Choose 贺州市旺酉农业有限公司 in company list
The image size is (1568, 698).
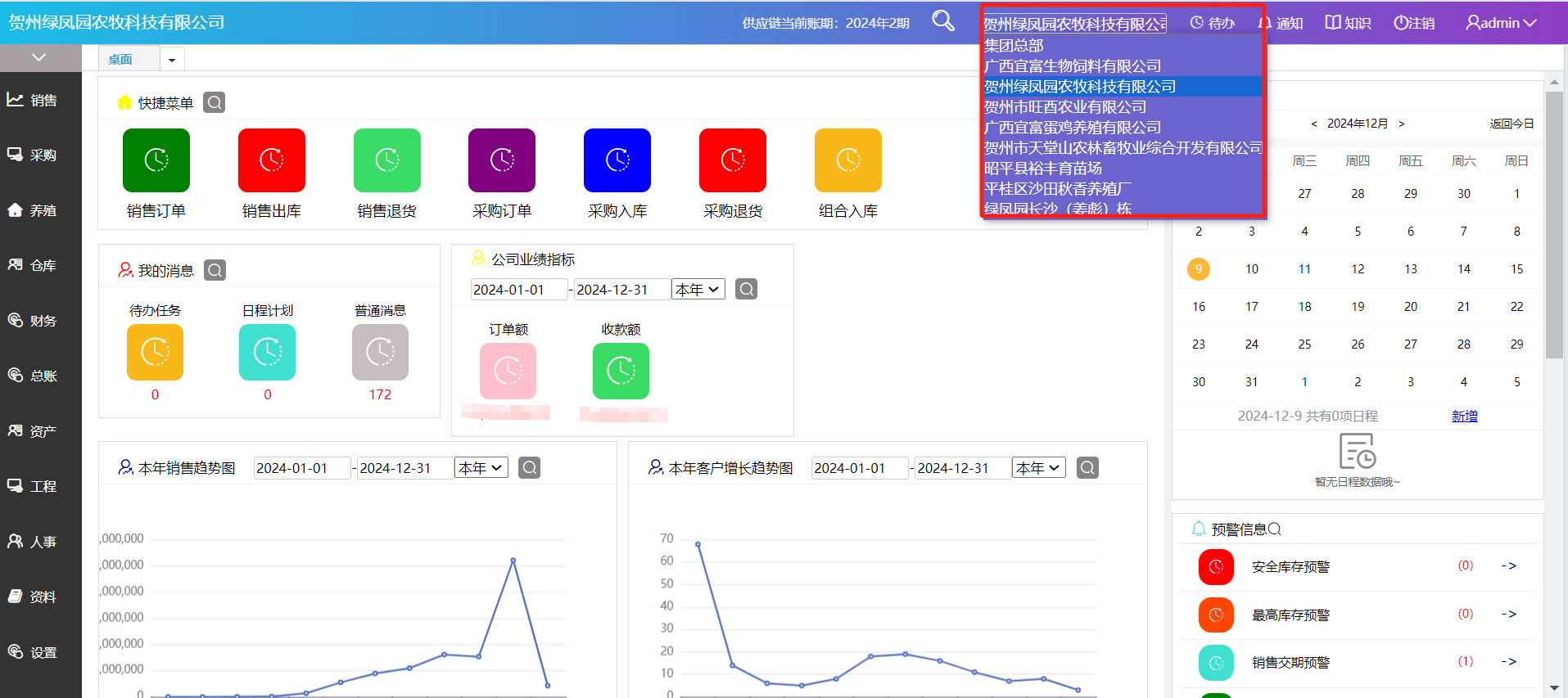click(x=1064, y=107)
